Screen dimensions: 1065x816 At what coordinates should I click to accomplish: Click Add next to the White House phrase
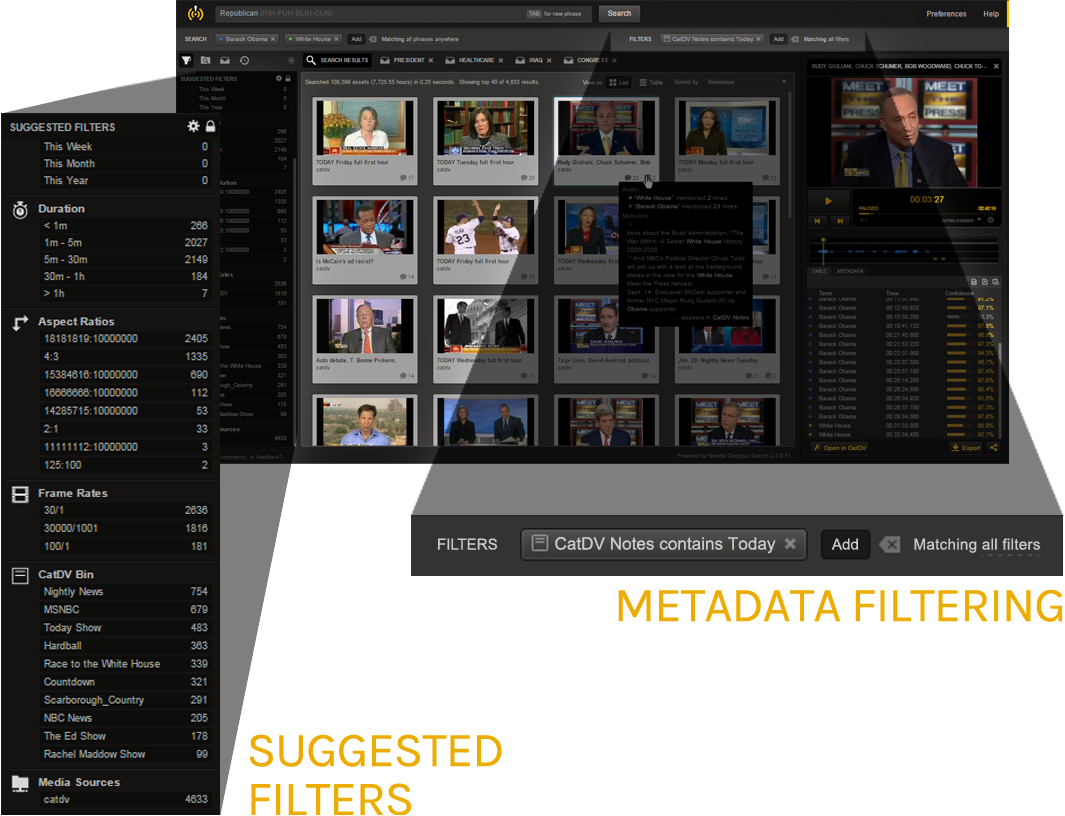point(356,39)
